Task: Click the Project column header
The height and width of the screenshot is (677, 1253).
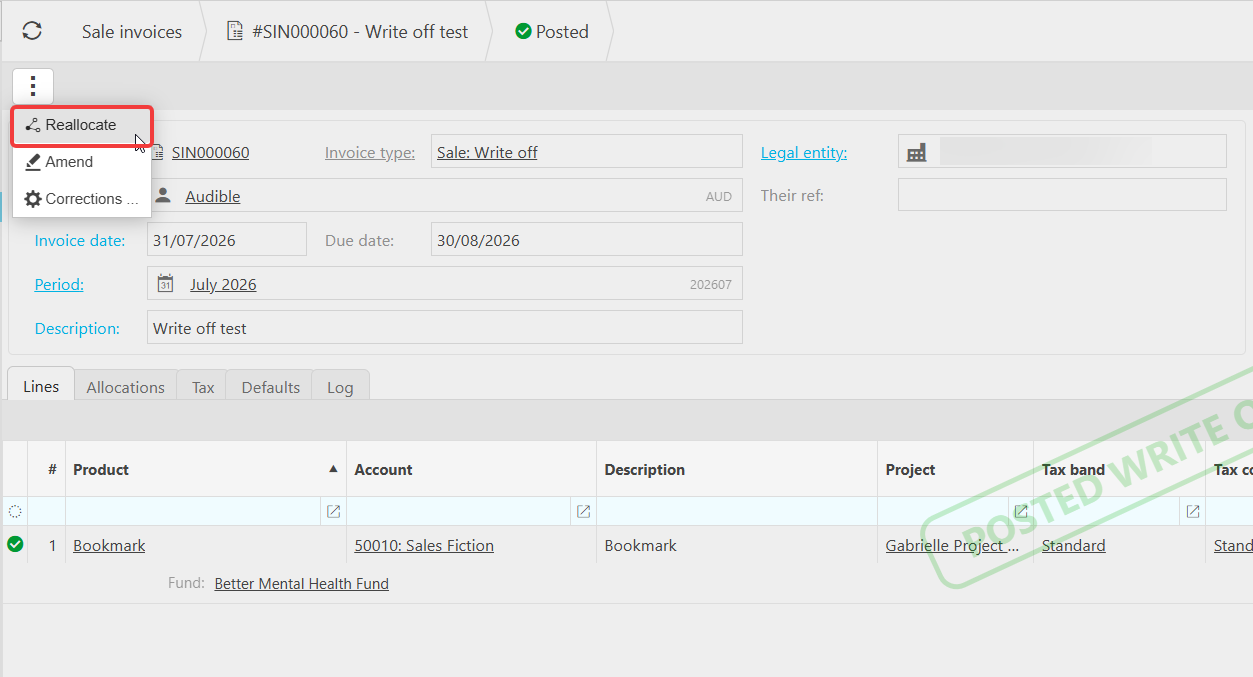Action: click(x=955, y=469)
